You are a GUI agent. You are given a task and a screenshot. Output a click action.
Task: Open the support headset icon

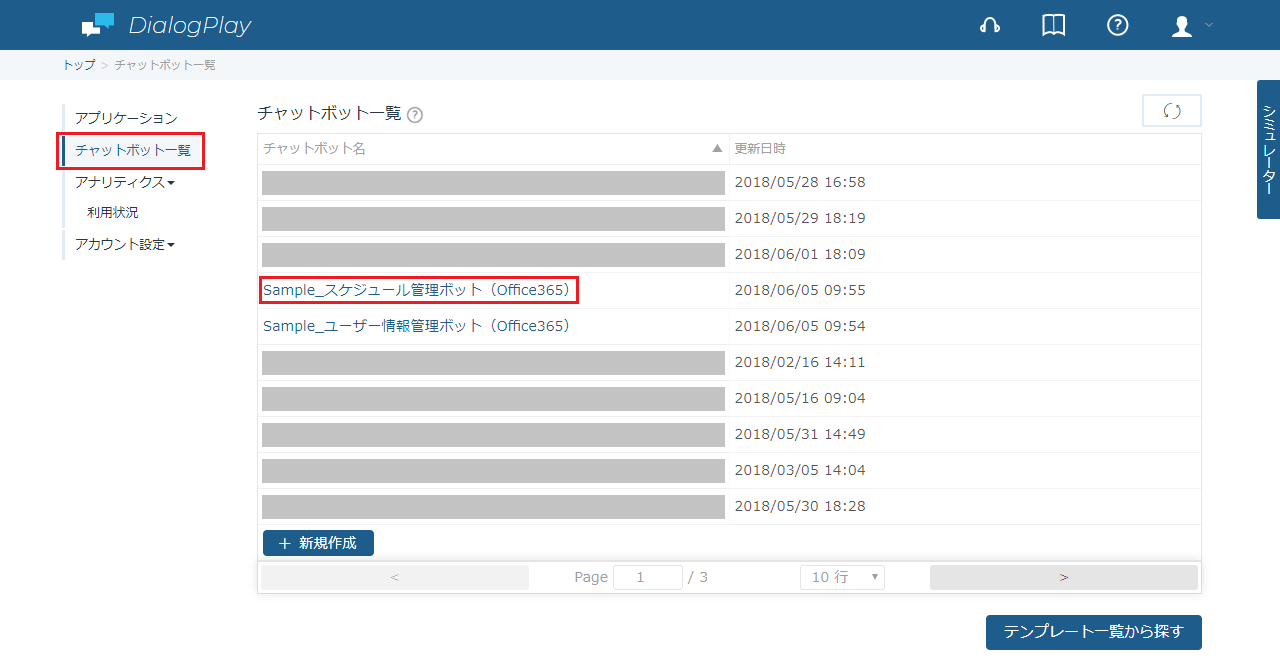(x=990, y=26)
